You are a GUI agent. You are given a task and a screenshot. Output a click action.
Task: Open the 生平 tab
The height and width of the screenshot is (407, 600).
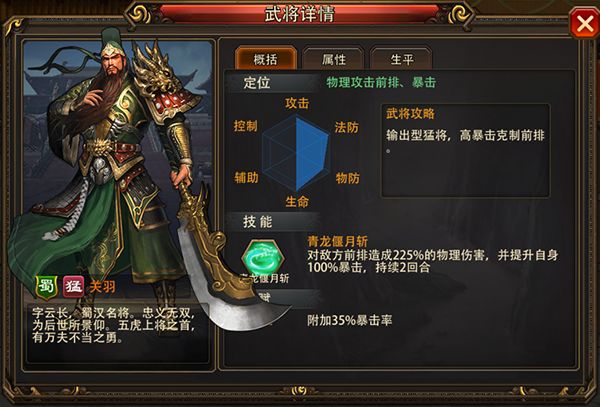(x=401, y=59)
